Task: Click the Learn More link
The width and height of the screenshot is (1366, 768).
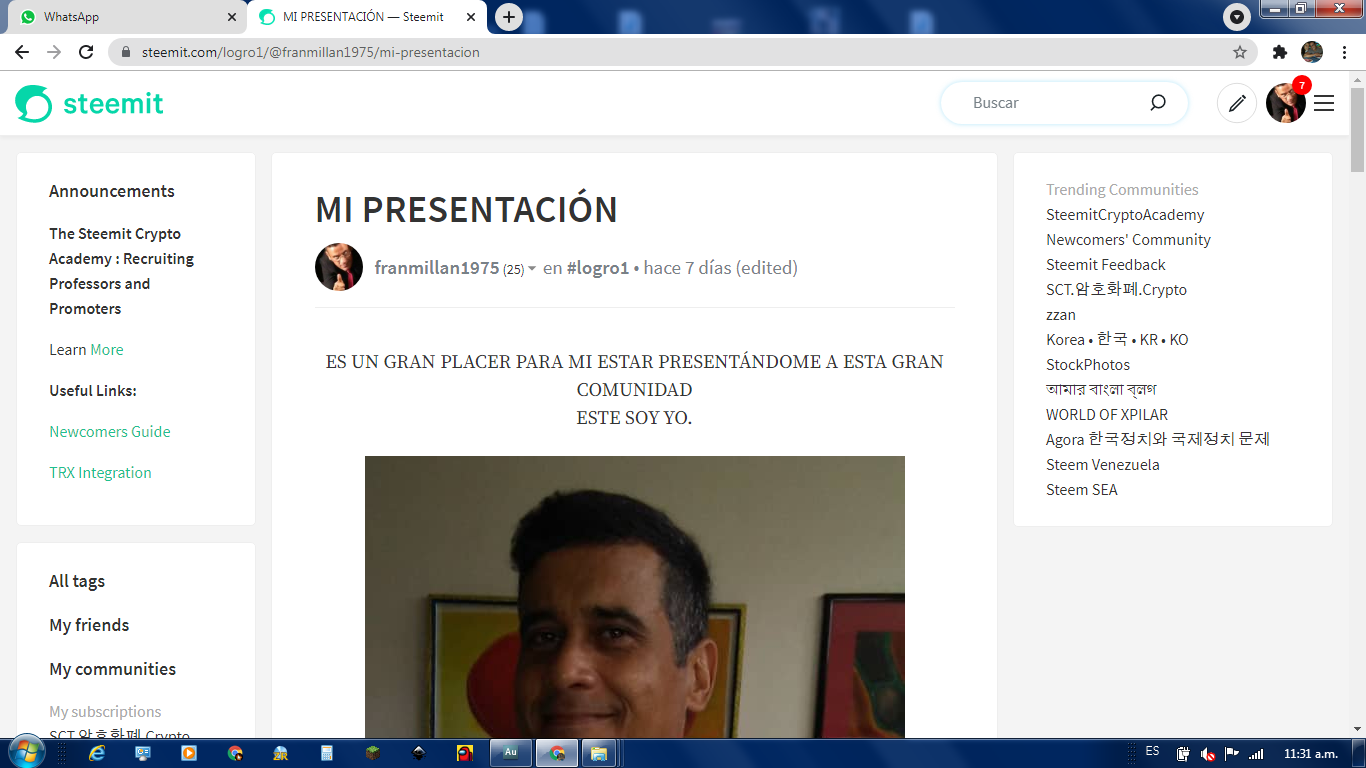Action: [107, 349]
